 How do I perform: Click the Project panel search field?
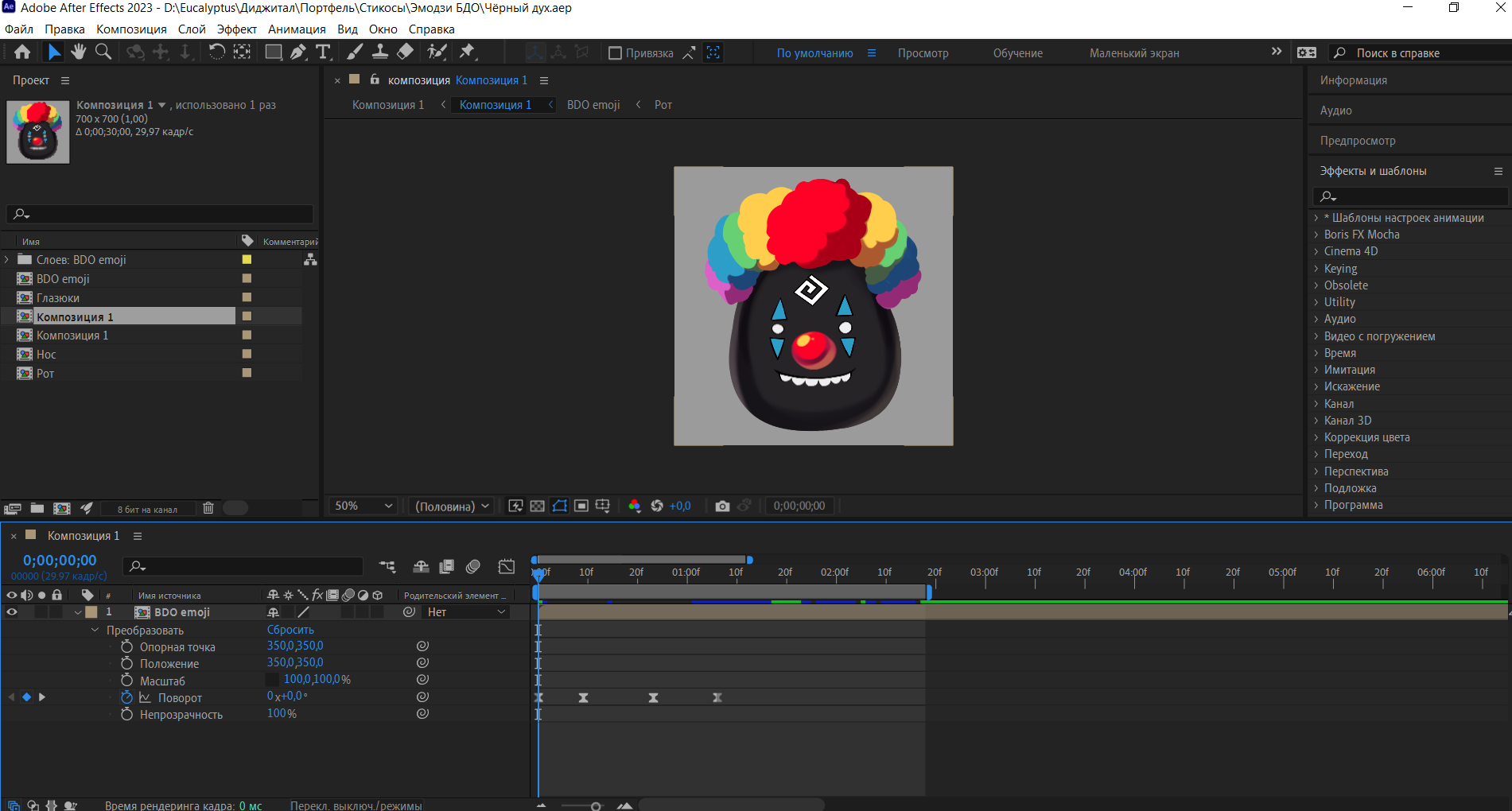(x=160, y=214)
